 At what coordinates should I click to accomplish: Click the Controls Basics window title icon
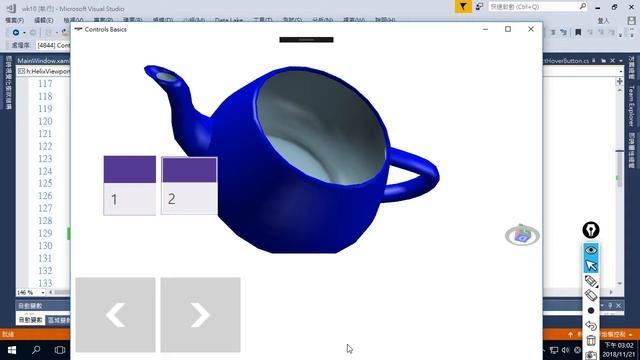coord(78,29)
